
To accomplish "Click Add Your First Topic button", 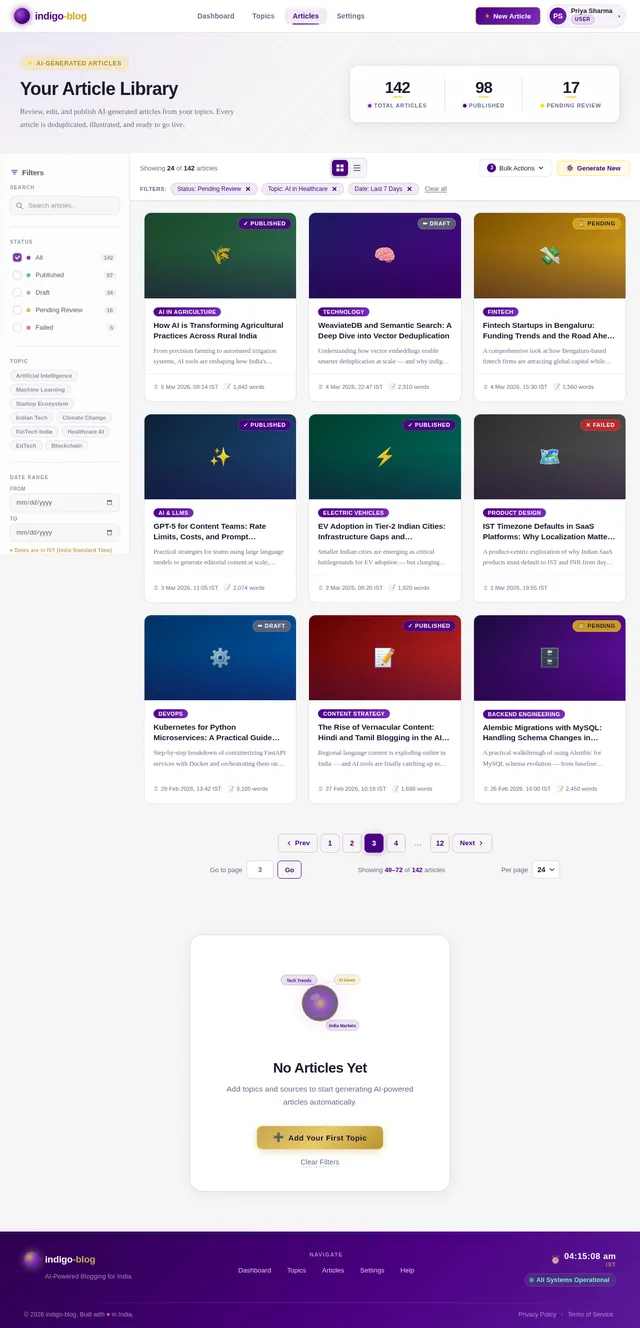I will coord(320,1138).
